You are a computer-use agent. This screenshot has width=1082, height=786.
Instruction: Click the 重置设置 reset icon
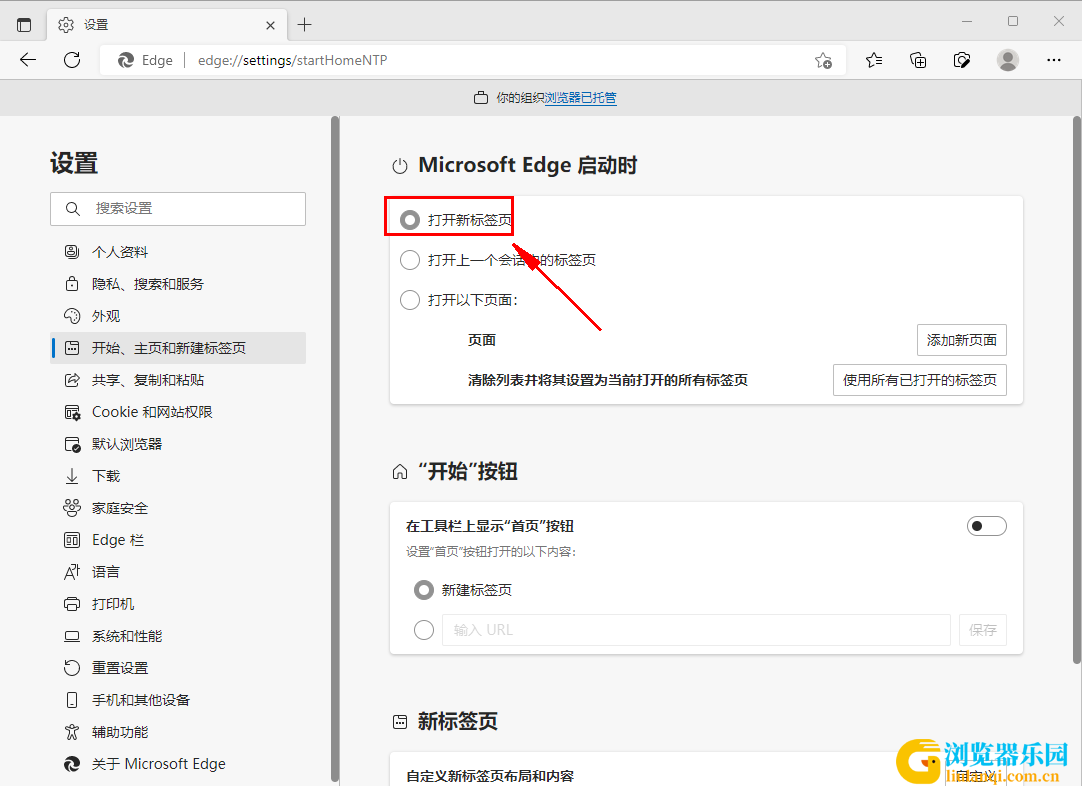pyautogui.click(x=72, y=668)
